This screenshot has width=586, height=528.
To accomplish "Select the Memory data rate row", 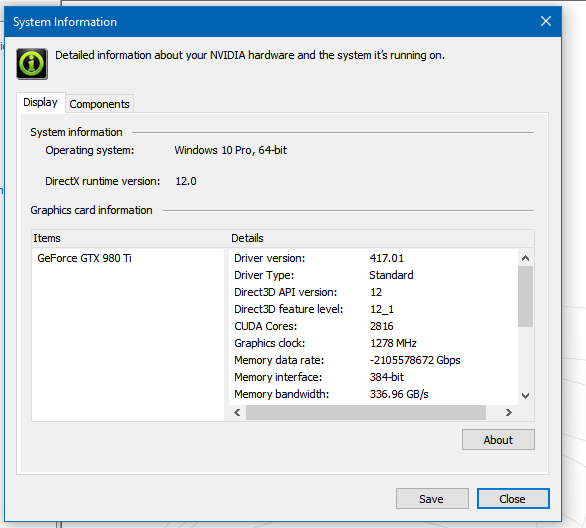I will [x=373, y=360].
